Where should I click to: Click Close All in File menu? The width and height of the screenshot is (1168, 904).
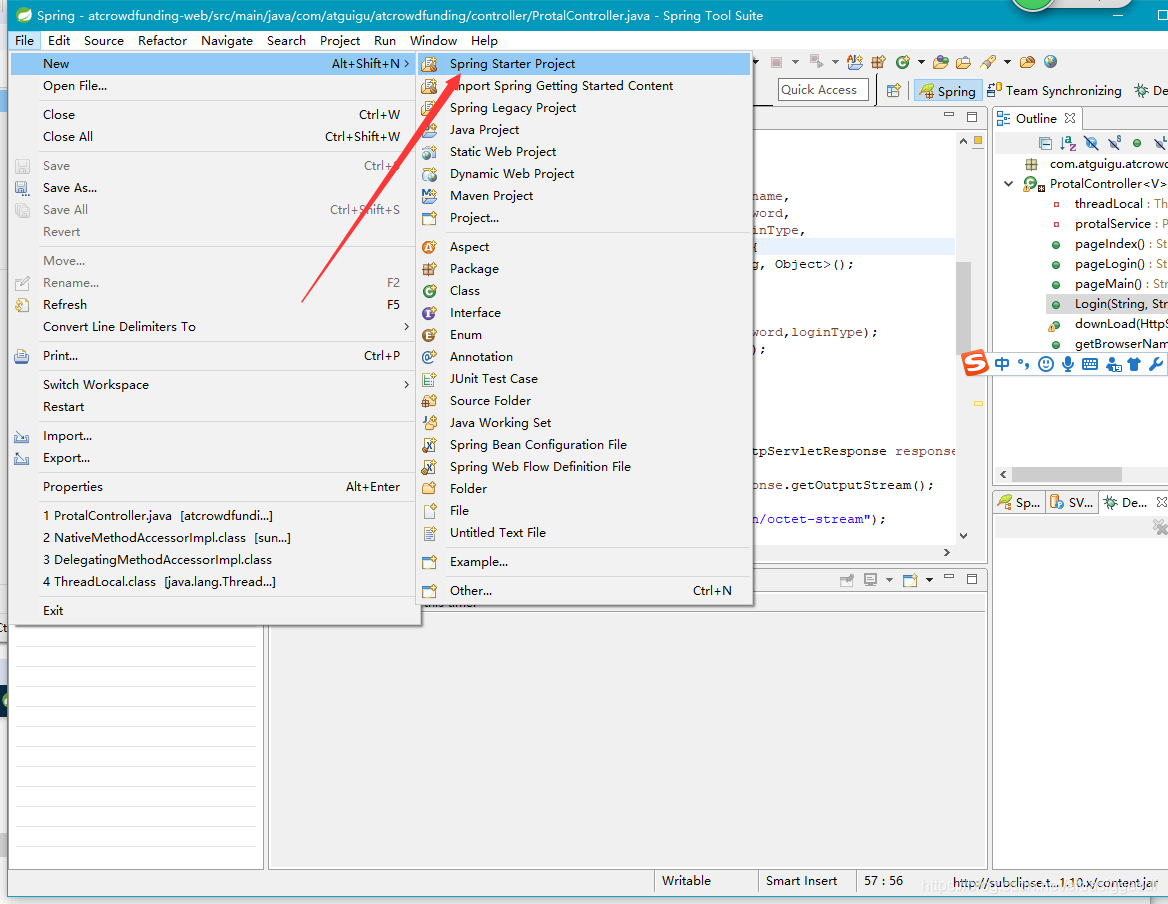point(212,137)
